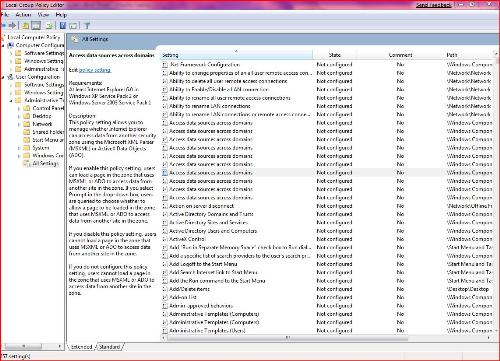Screen dimensions: 500x361
Task: Open the View menu
Action: tap(43, 15)
